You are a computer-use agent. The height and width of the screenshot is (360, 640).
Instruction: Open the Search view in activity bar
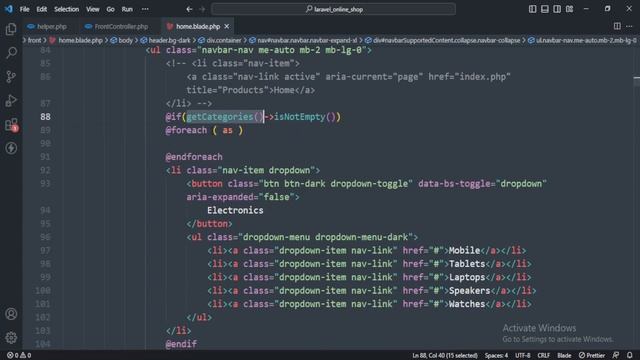11,53
